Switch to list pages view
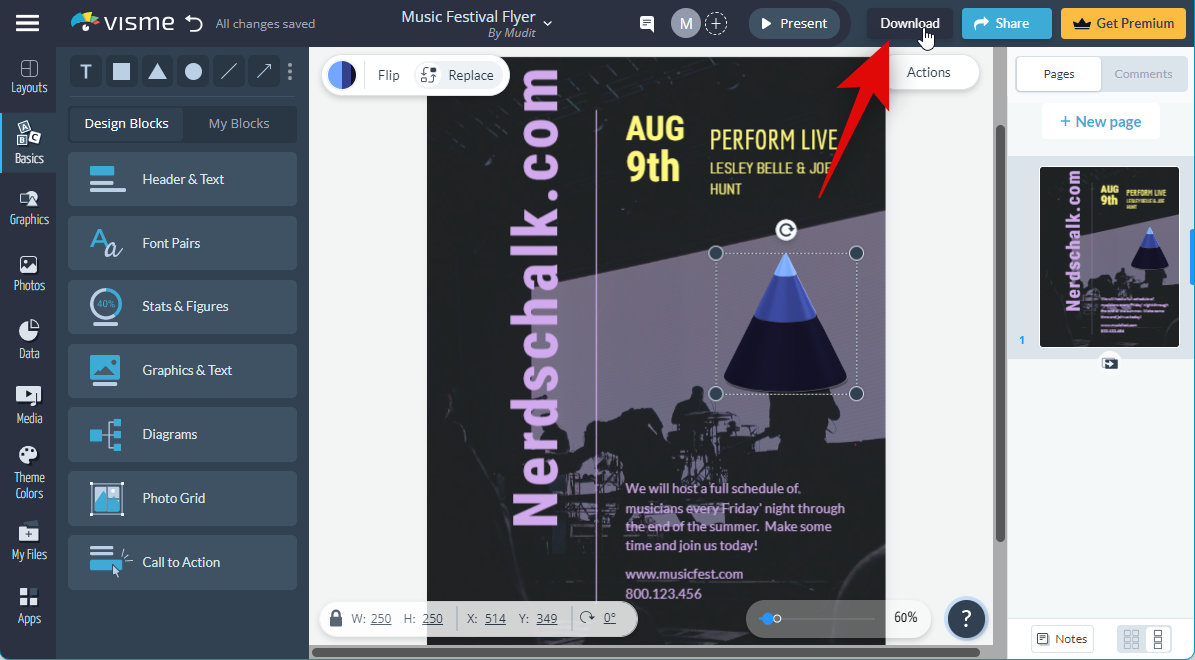This screenshot has width=1195, height=660. (x=1158, y=639)
